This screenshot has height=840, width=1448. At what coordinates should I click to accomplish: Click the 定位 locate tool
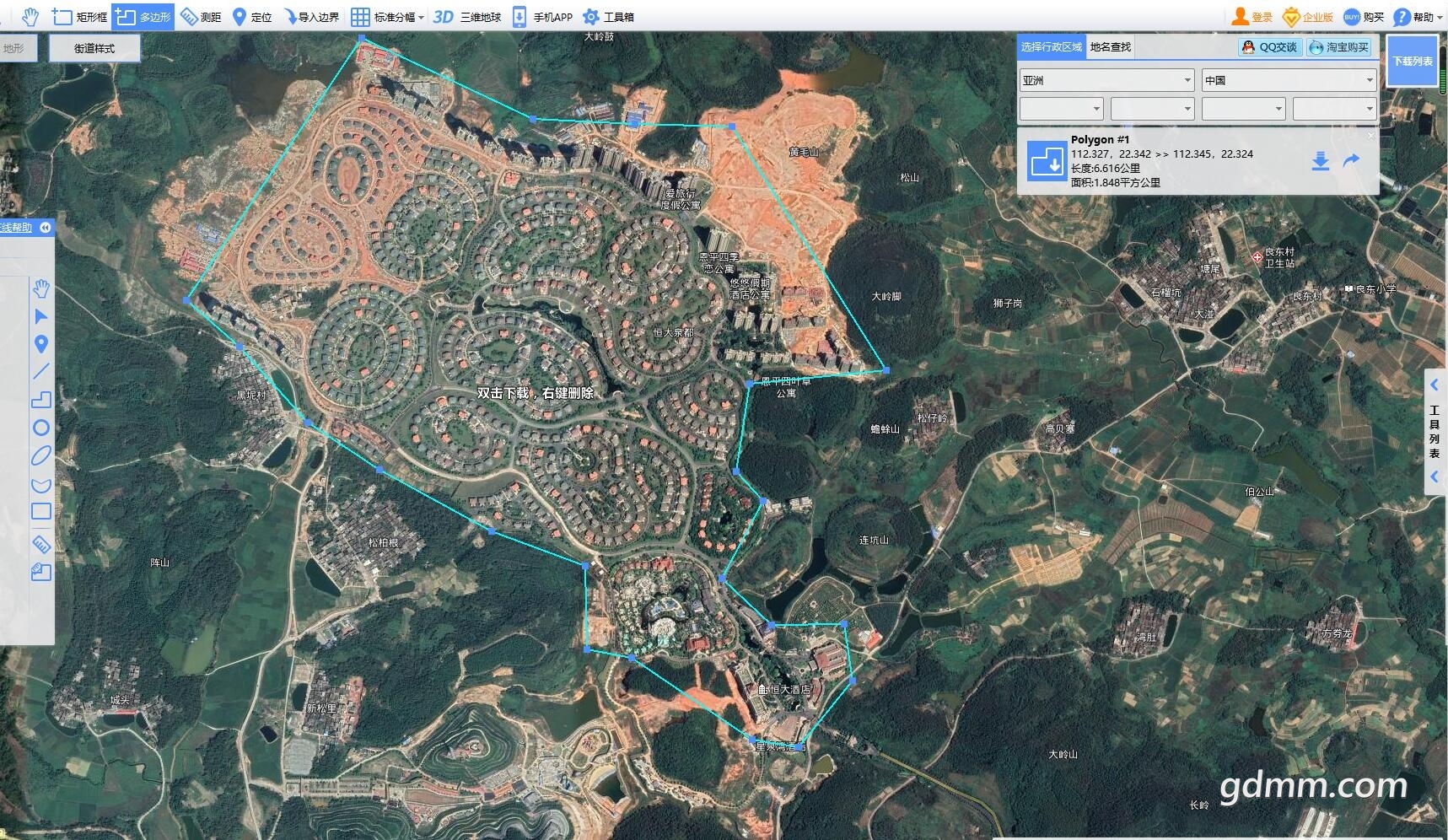(251, 17)
